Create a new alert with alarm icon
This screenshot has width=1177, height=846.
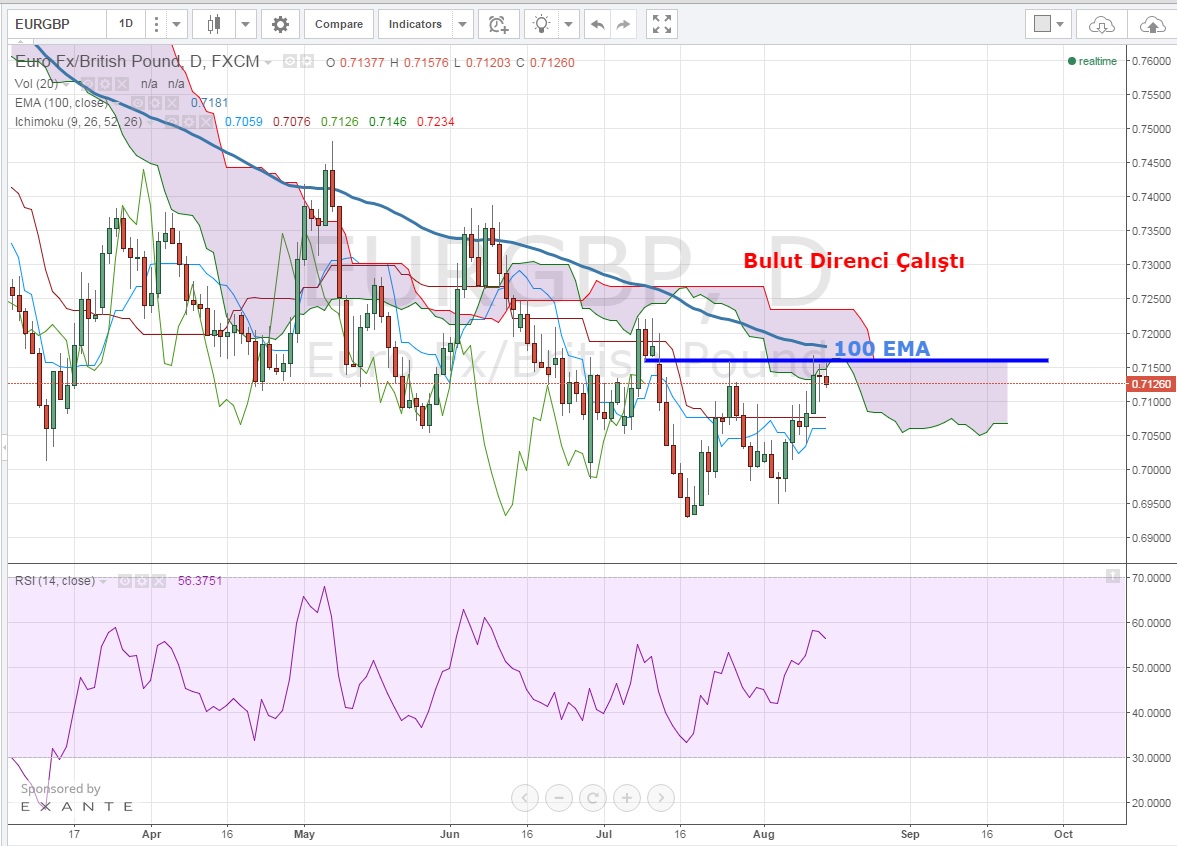[x=498, y=24]
